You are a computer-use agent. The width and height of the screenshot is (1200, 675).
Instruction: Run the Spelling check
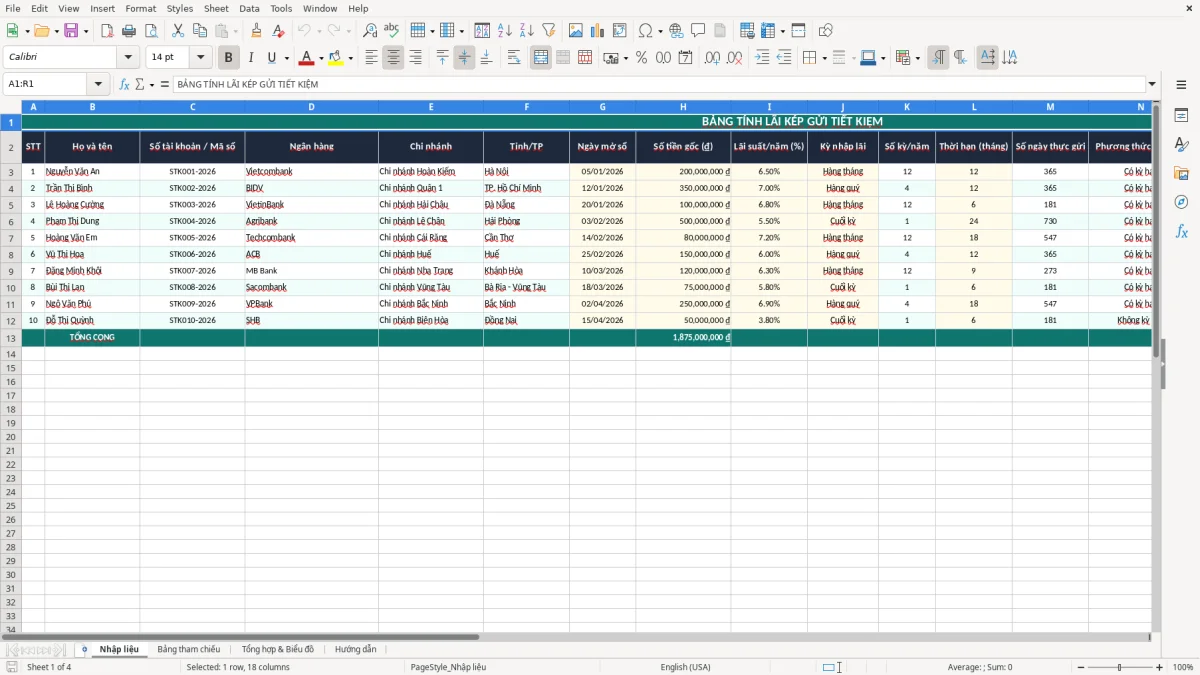392,31
